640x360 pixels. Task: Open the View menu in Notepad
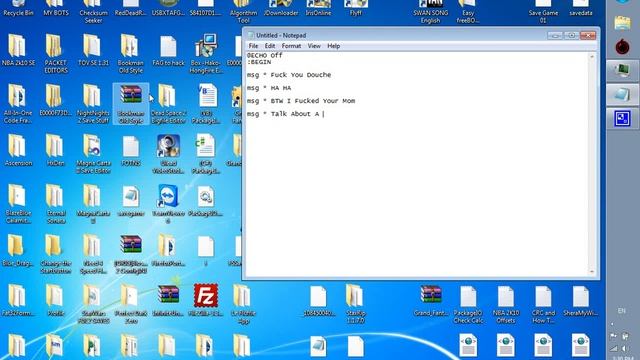314,46
